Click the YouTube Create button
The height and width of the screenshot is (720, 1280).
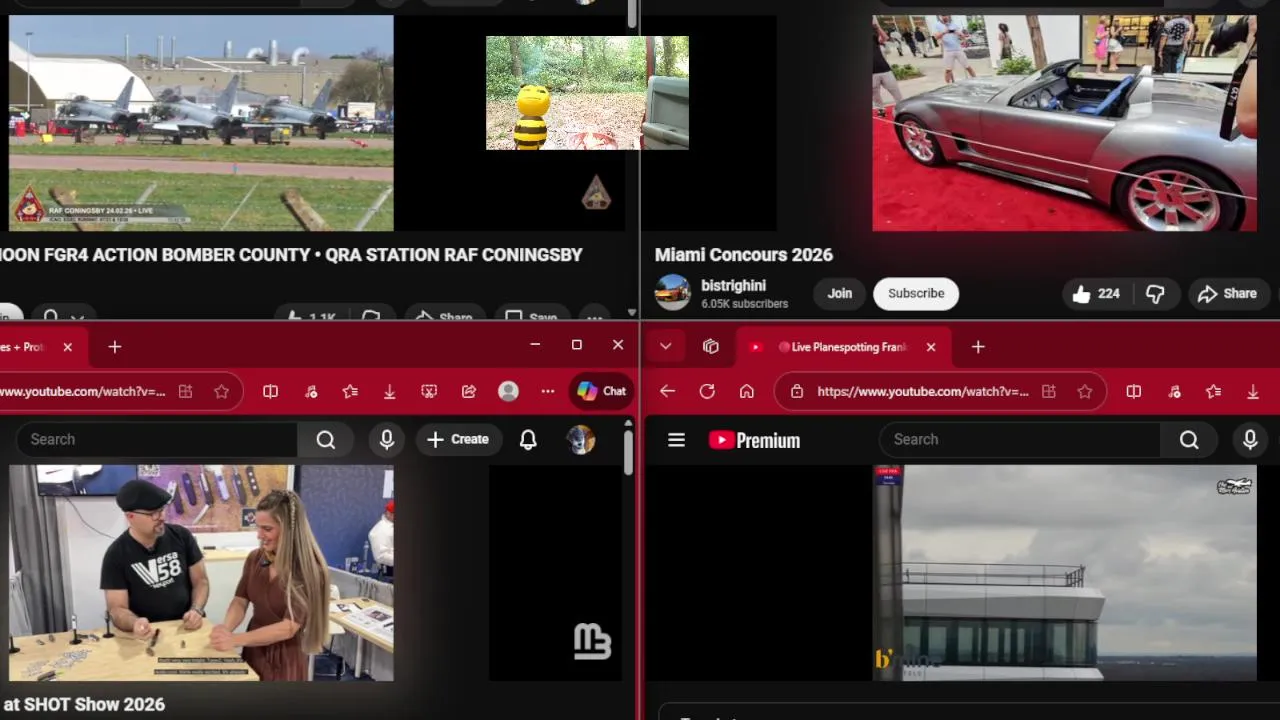tap(458, 439)
